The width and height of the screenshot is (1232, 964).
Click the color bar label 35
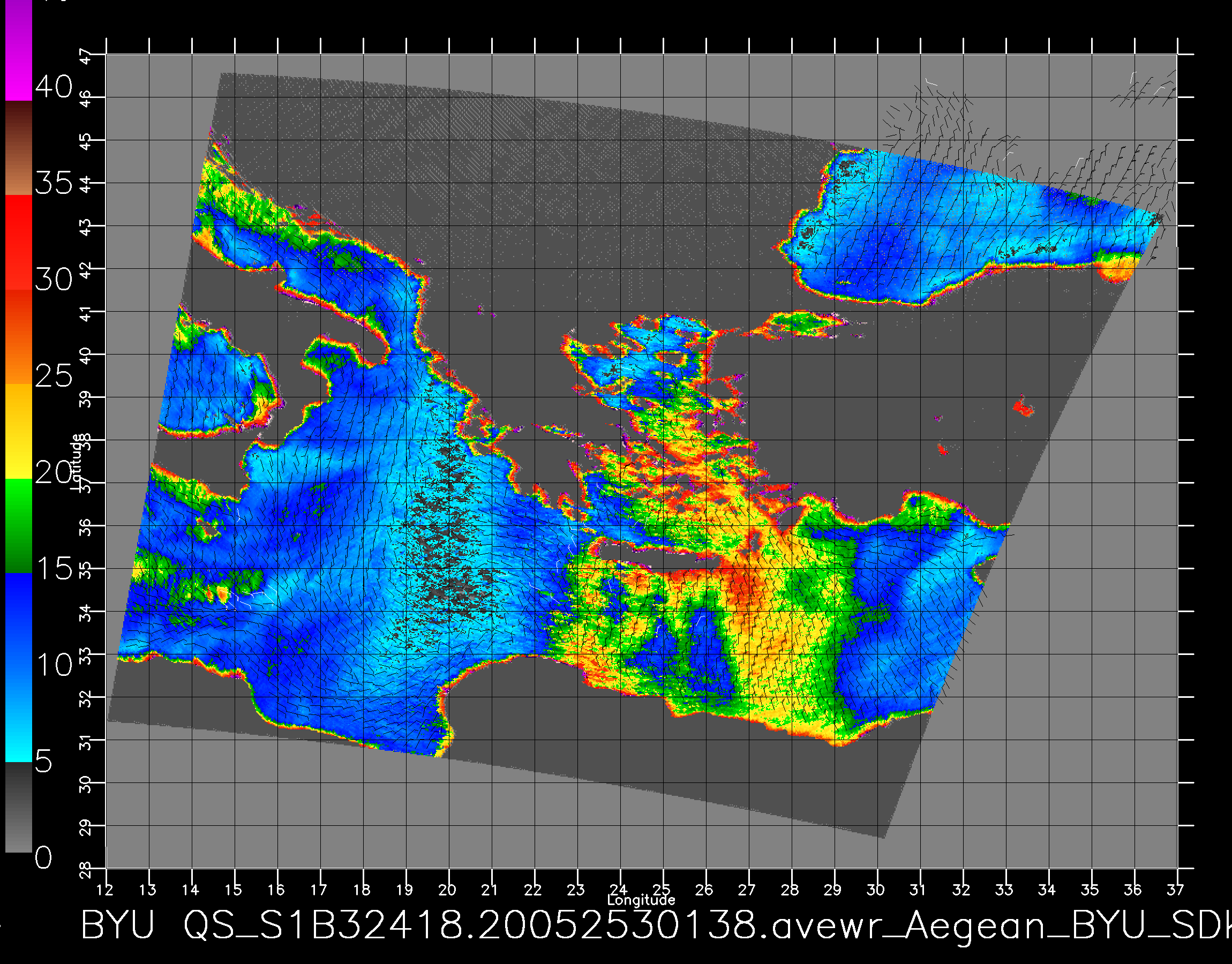pos(54,183)
